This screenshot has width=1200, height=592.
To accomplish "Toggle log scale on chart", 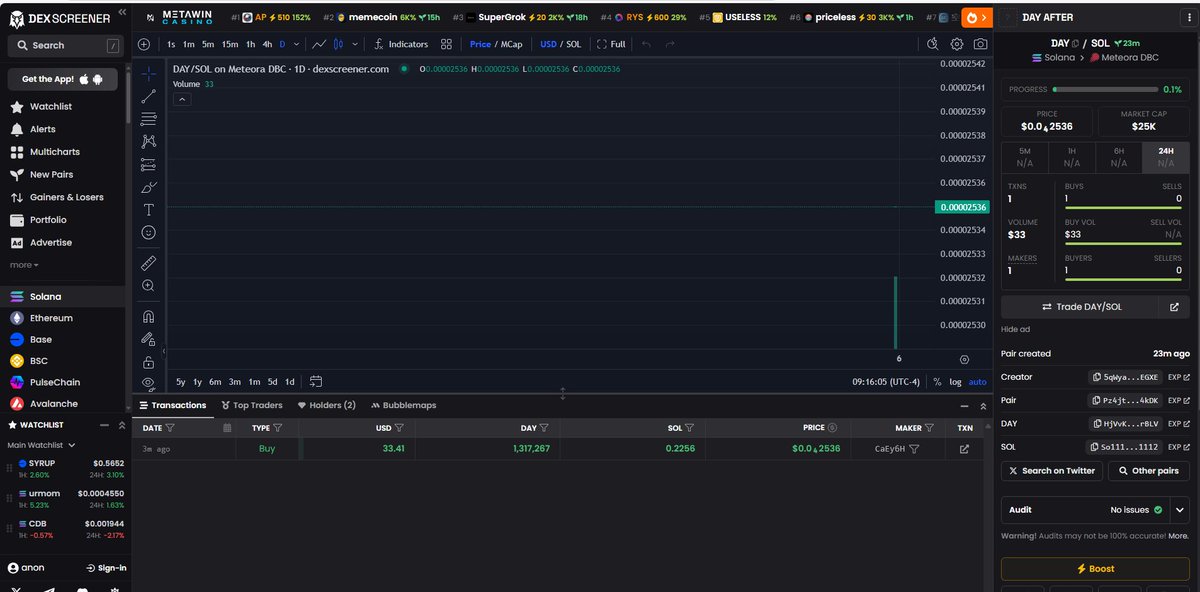I will 955,382.
